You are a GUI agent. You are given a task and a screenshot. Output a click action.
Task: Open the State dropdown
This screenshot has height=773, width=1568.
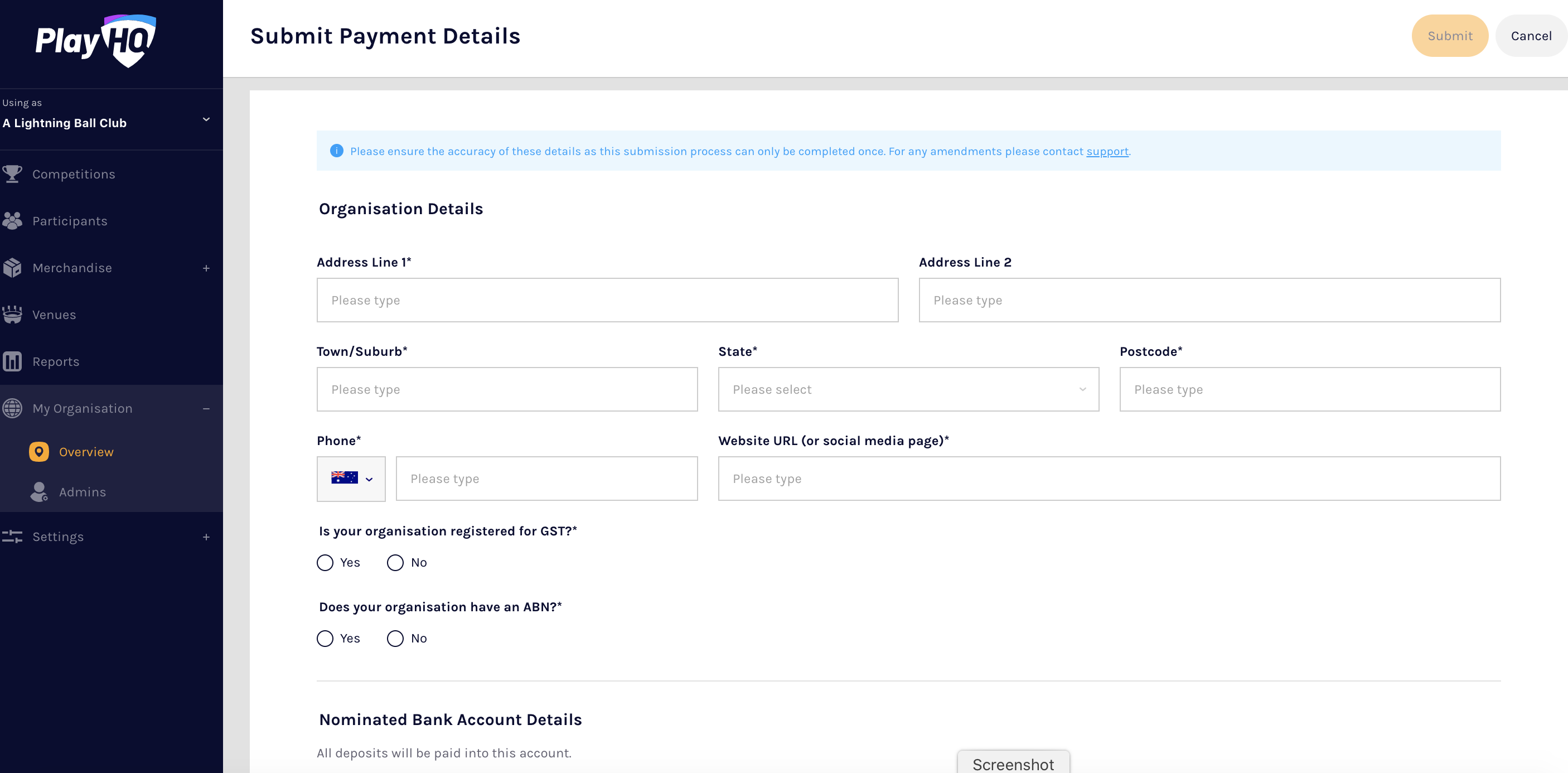908,389
